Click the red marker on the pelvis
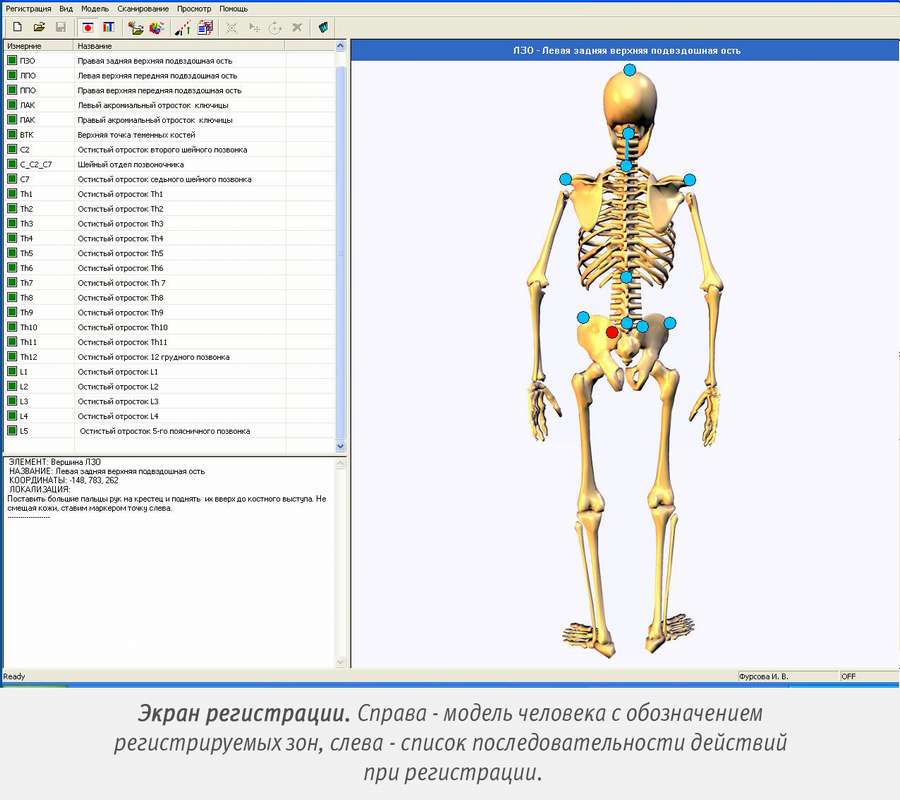Screen dimensions: 900x800 click(x=612, y=332)
